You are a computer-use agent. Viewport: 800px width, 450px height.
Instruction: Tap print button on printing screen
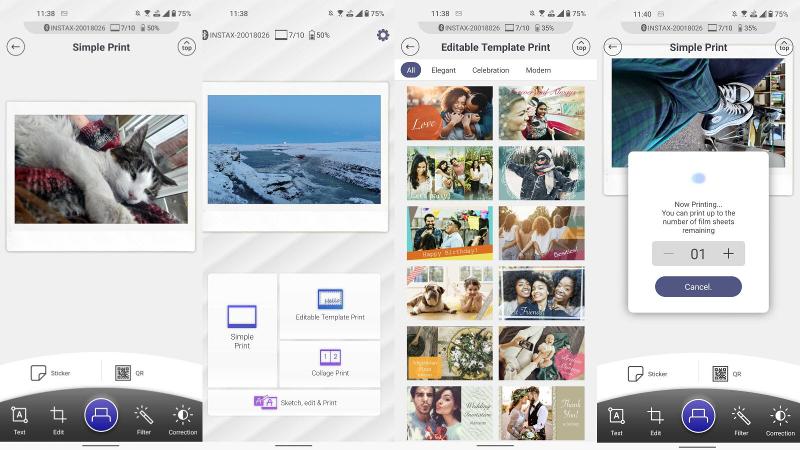click(x=698, y=416)
